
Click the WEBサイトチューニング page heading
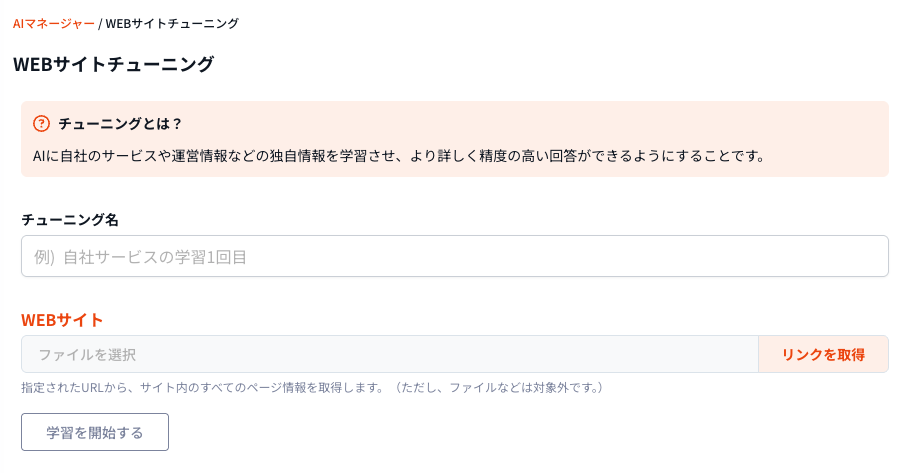[x=114, y=65]
